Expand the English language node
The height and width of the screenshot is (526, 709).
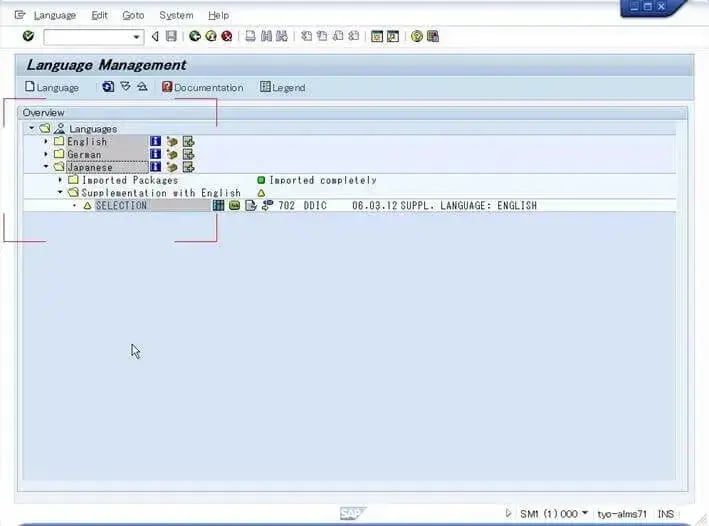[x=46, y=142]
